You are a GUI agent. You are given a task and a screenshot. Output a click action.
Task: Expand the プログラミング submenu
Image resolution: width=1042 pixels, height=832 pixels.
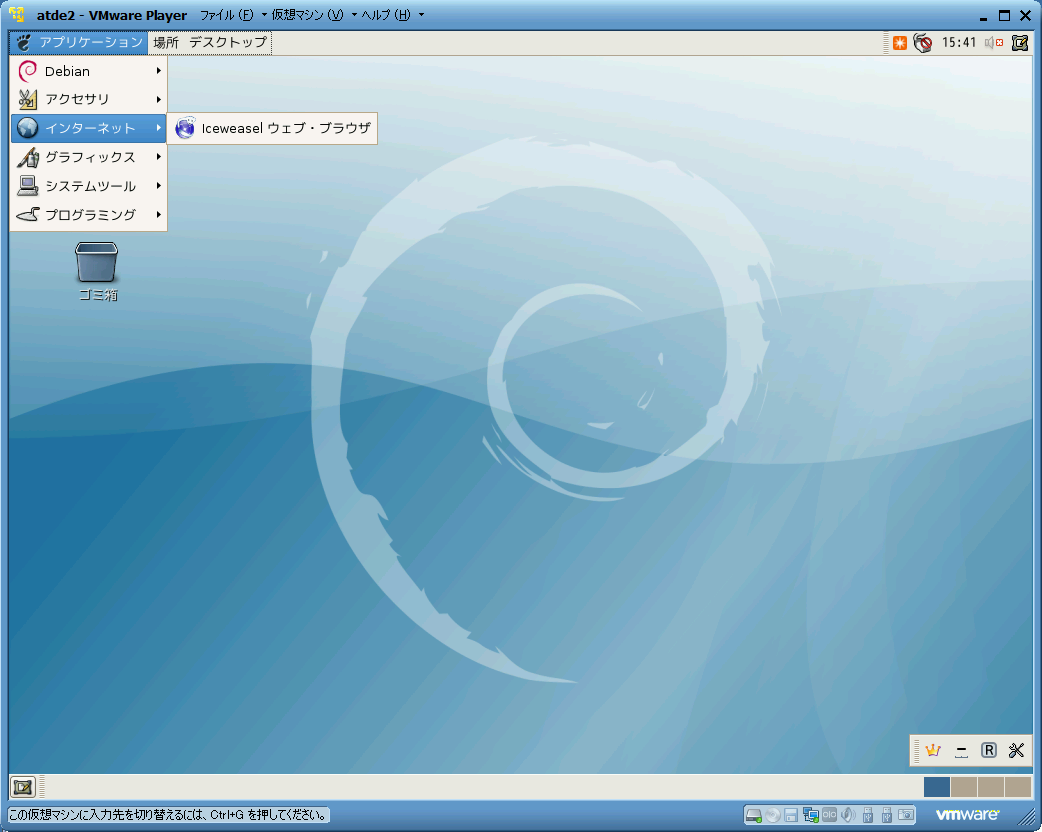click(x=89, y=215)
